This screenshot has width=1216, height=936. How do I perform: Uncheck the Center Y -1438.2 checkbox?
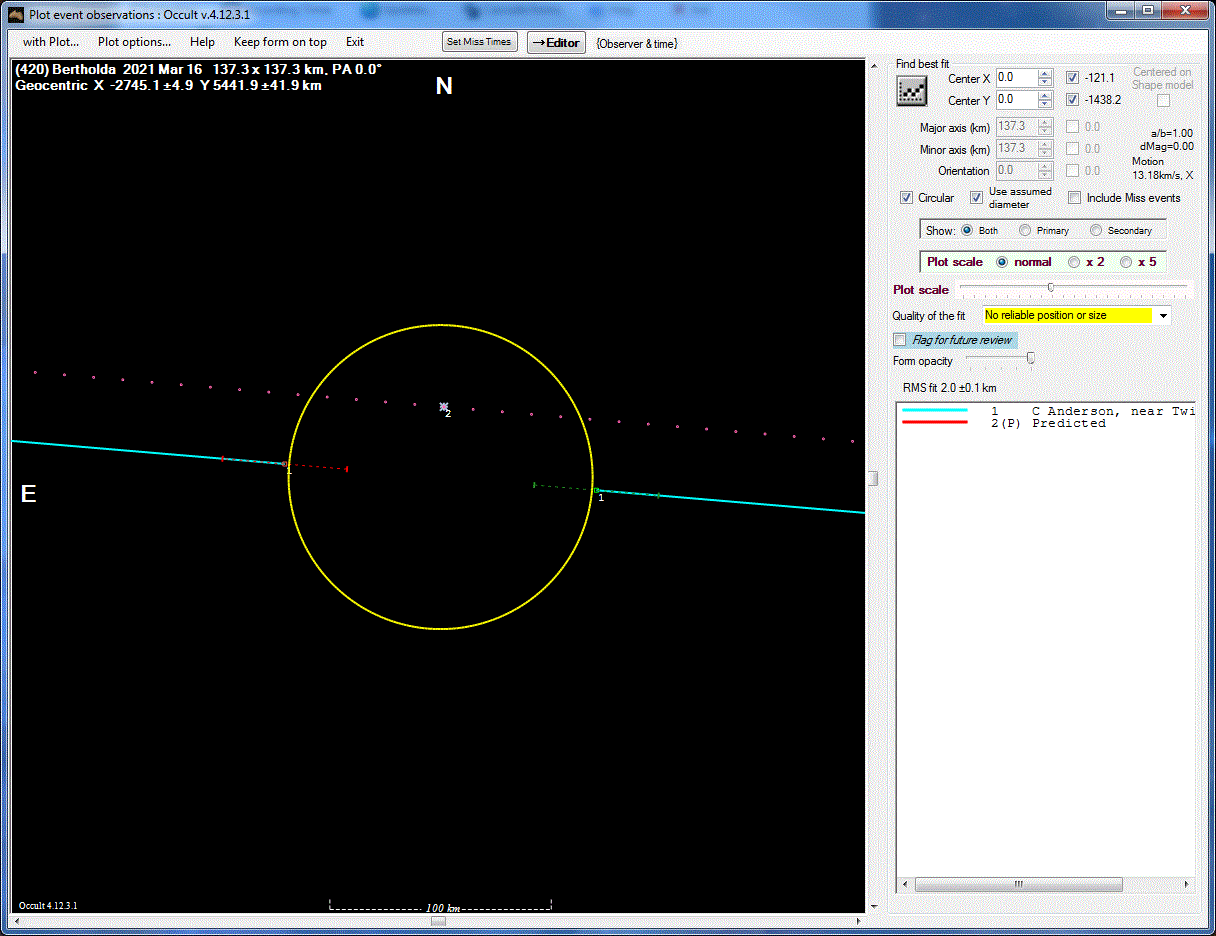coord(1072,100)
